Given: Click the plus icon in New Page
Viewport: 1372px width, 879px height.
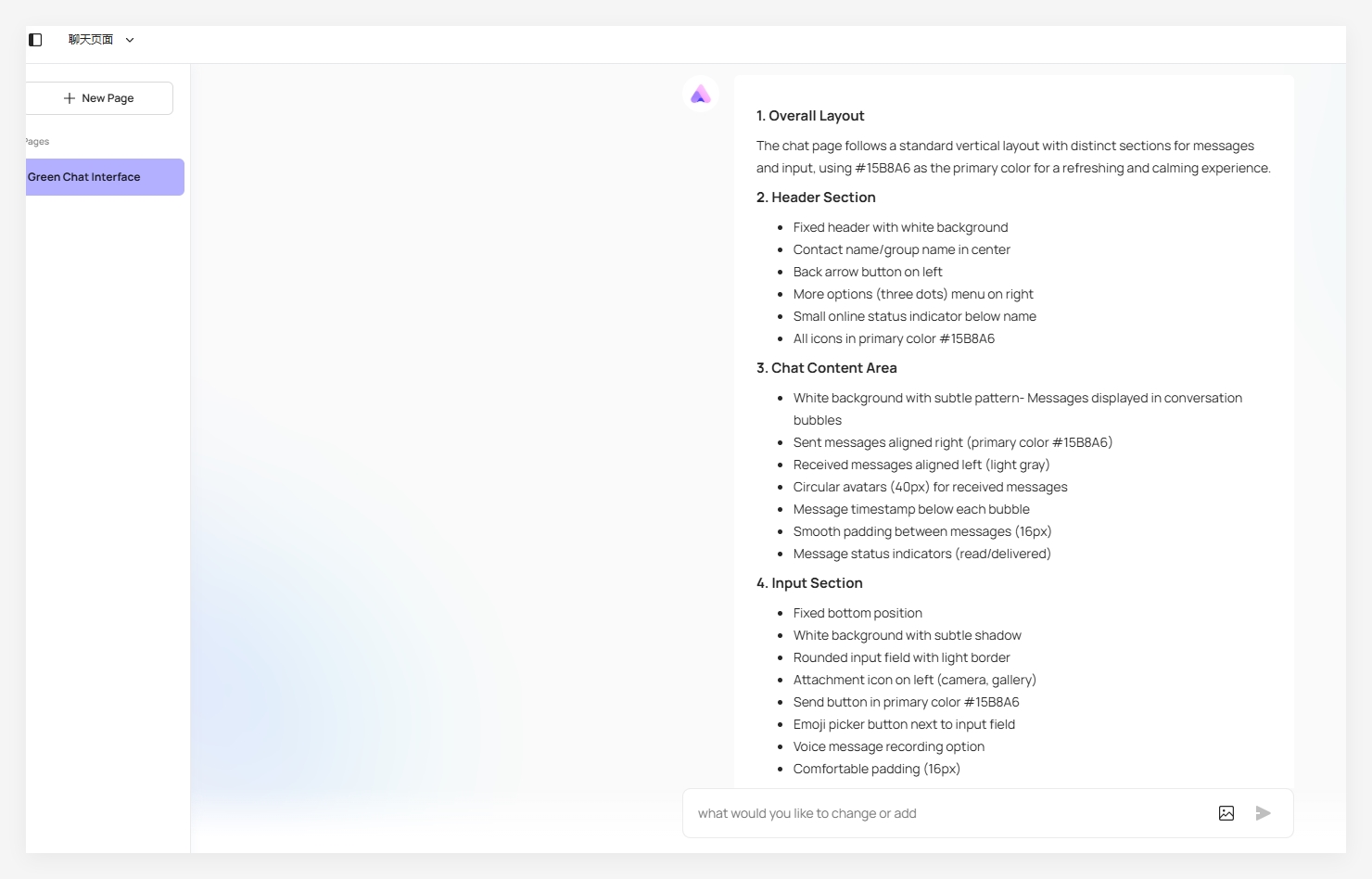Looking at the screenshot, I should click(x=70, y=98).
